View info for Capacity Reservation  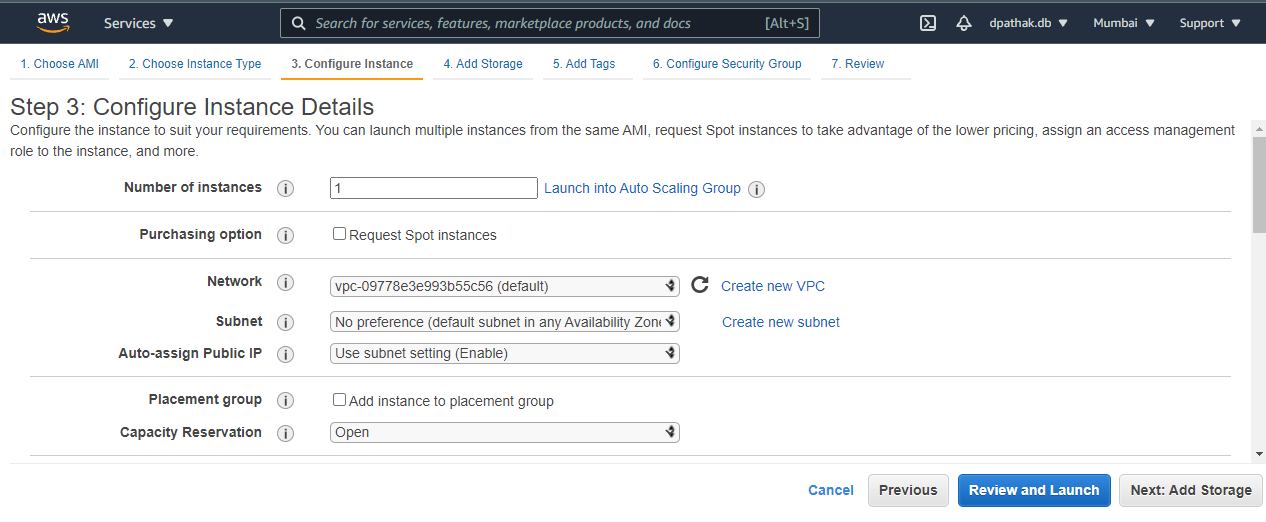tap(285, 434)
